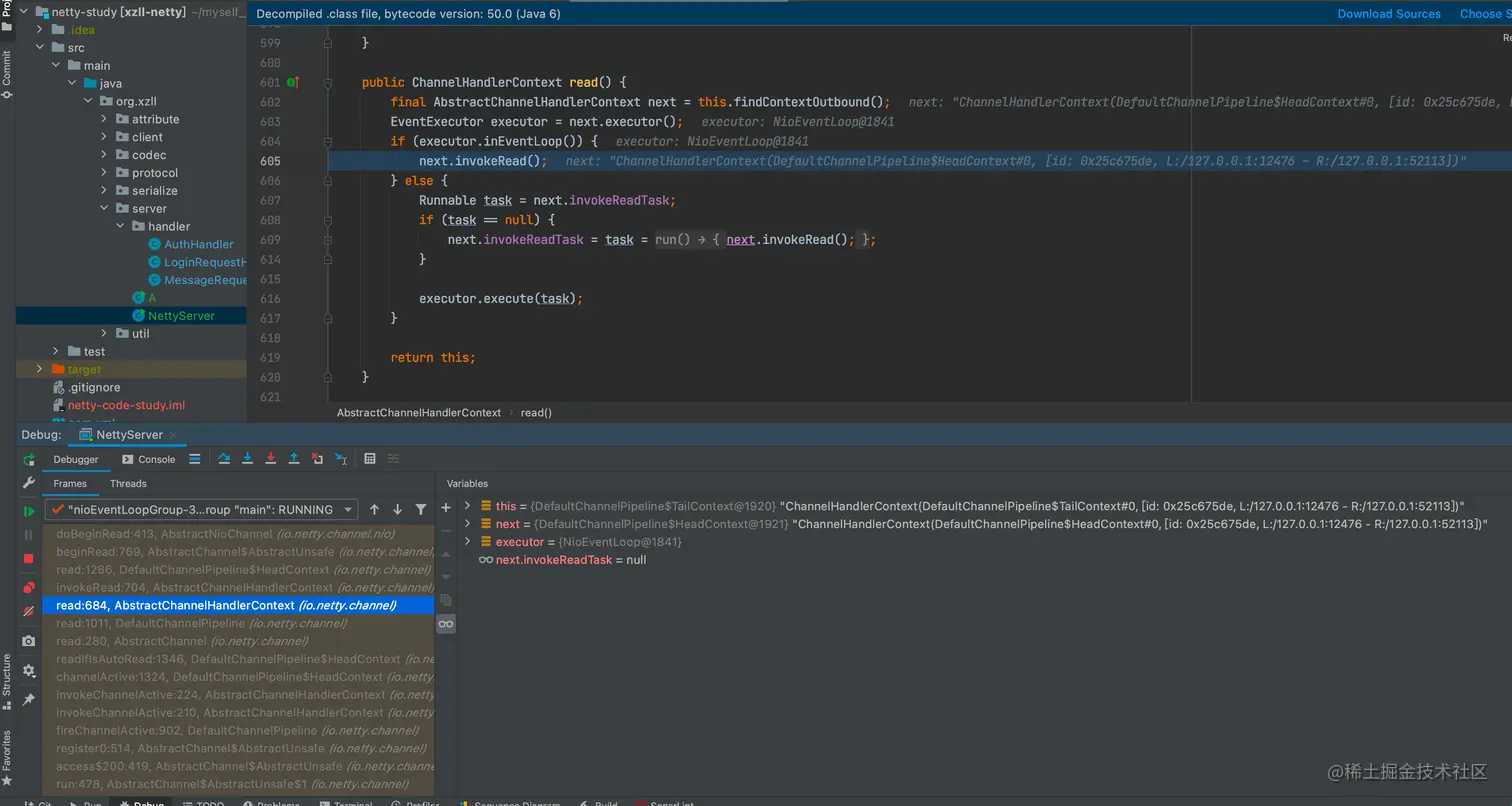Click the Run to Cursor icon
1512x806 pixels.
pos(341,459)
